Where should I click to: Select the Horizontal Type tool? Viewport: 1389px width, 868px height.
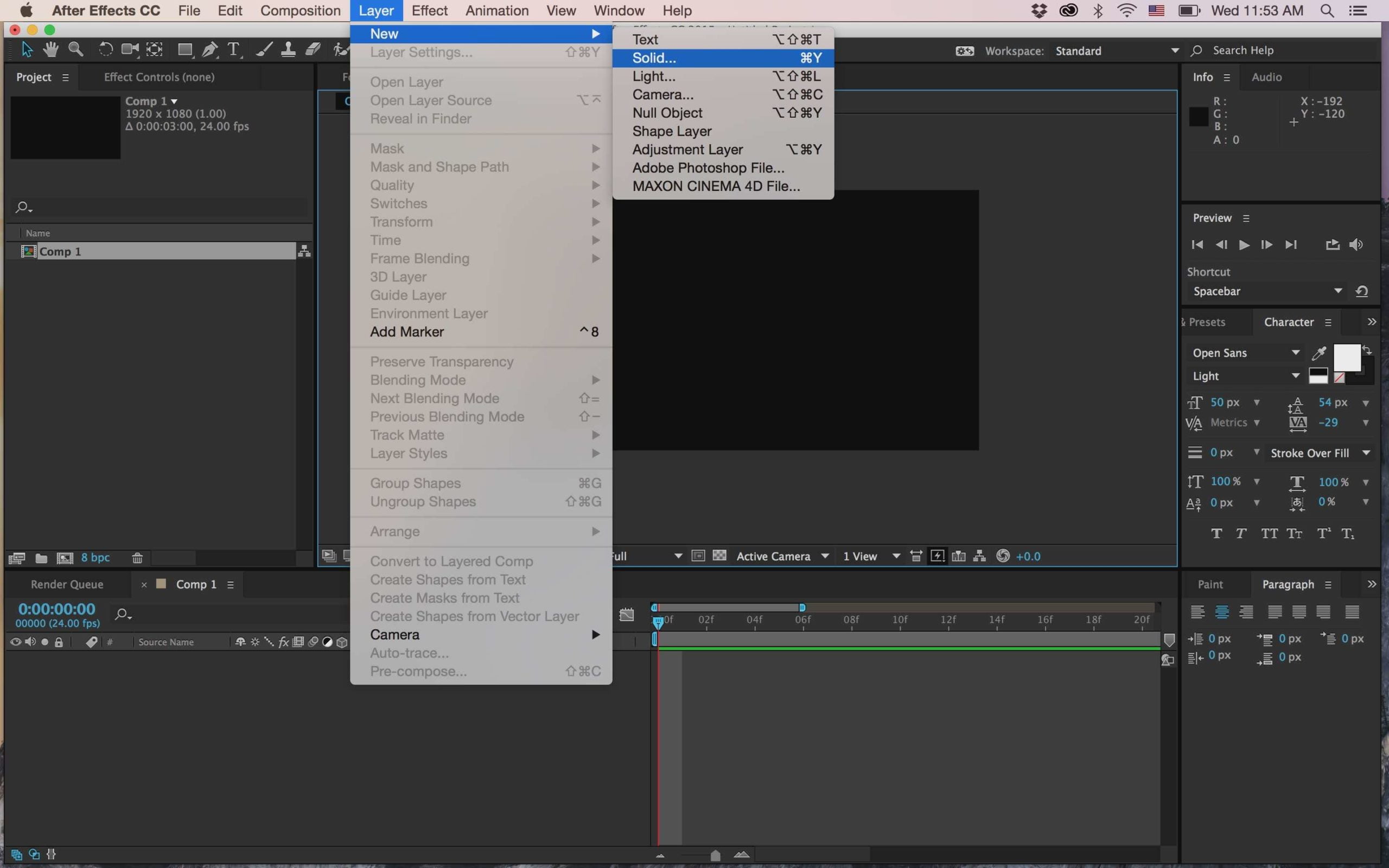(x=234, y=50)
